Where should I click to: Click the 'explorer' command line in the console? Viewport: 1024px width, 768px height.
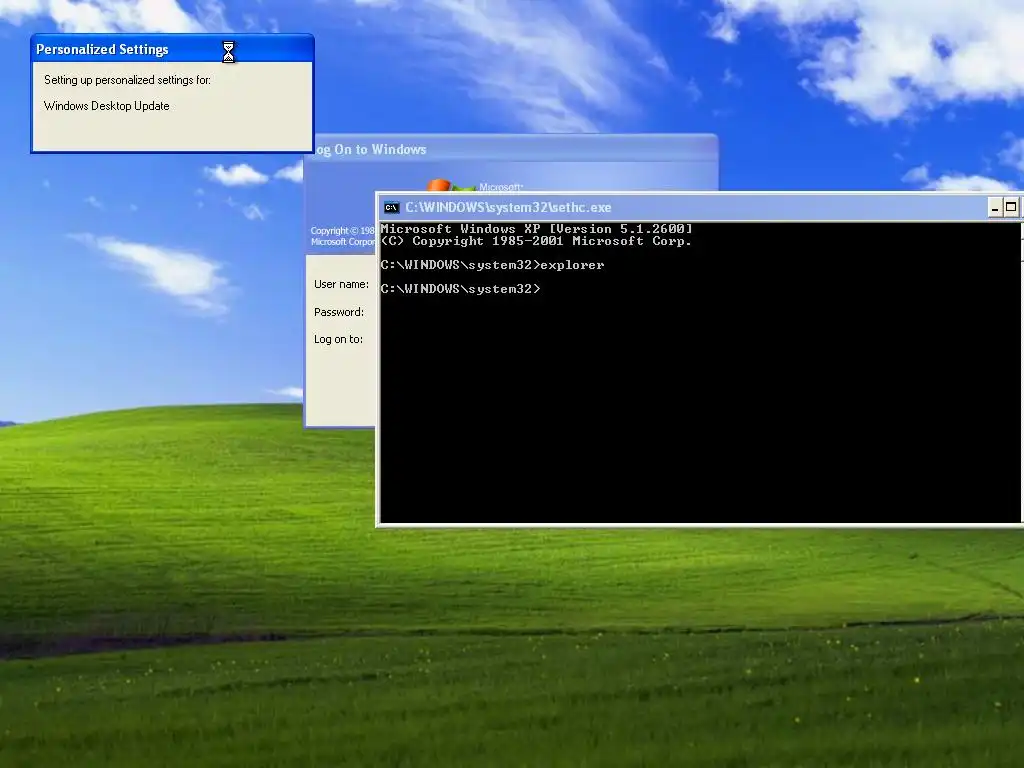pos(492,265)
